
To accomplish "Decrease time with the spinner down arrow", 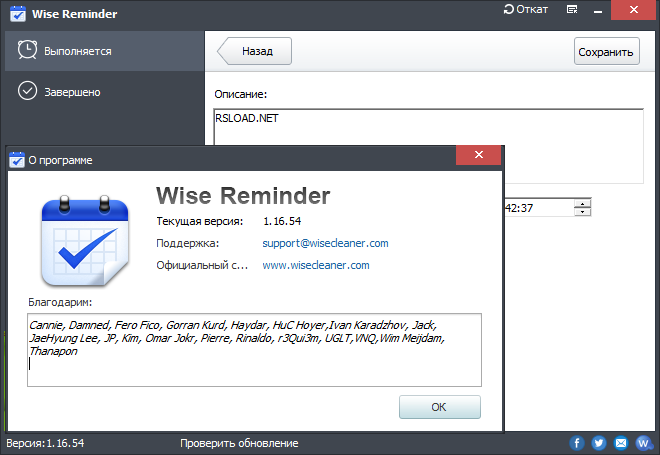I will click(583, 212).
